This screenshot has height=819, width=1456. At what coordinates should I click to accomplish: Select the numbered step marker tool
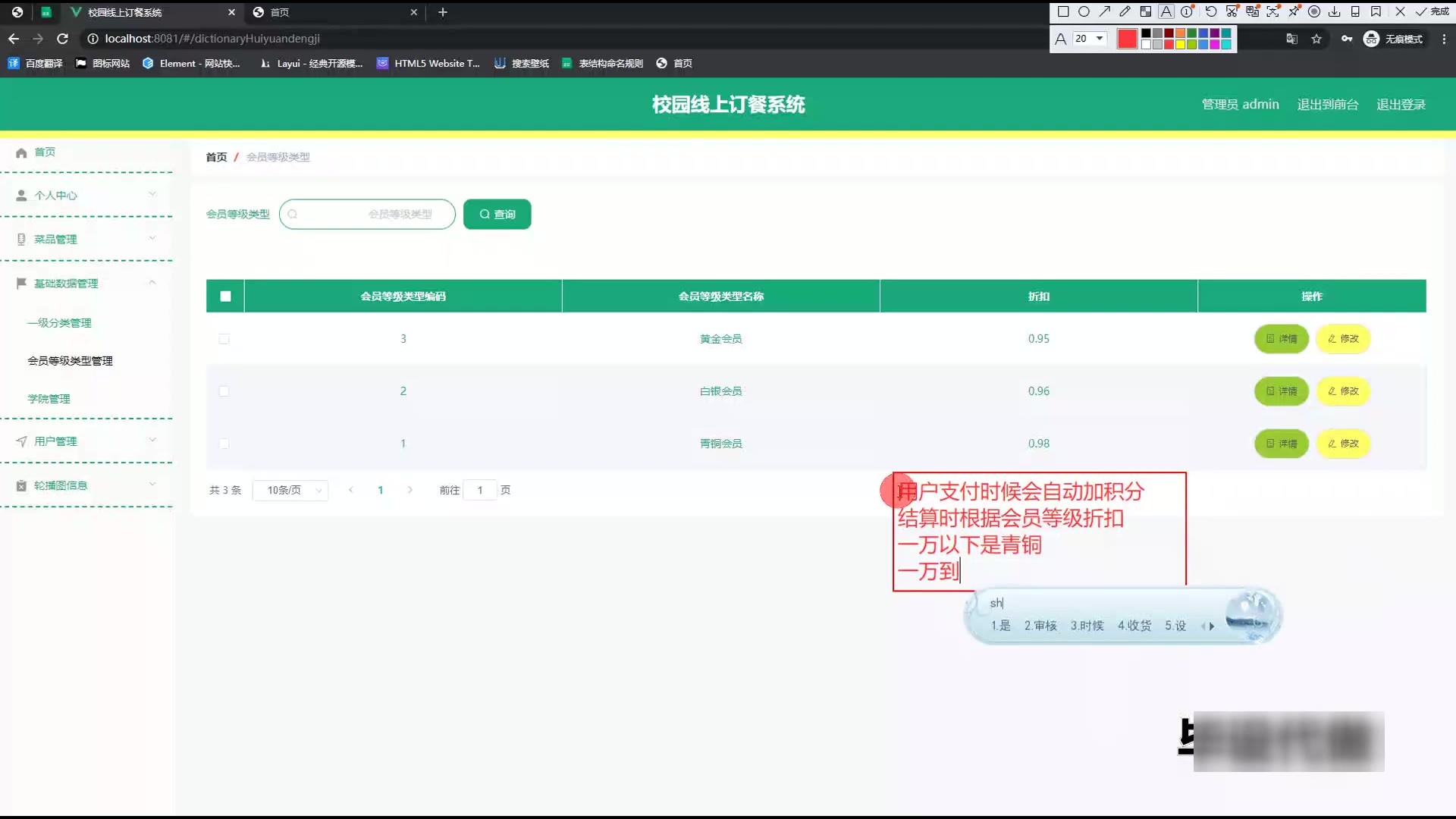pos(1187,11)
